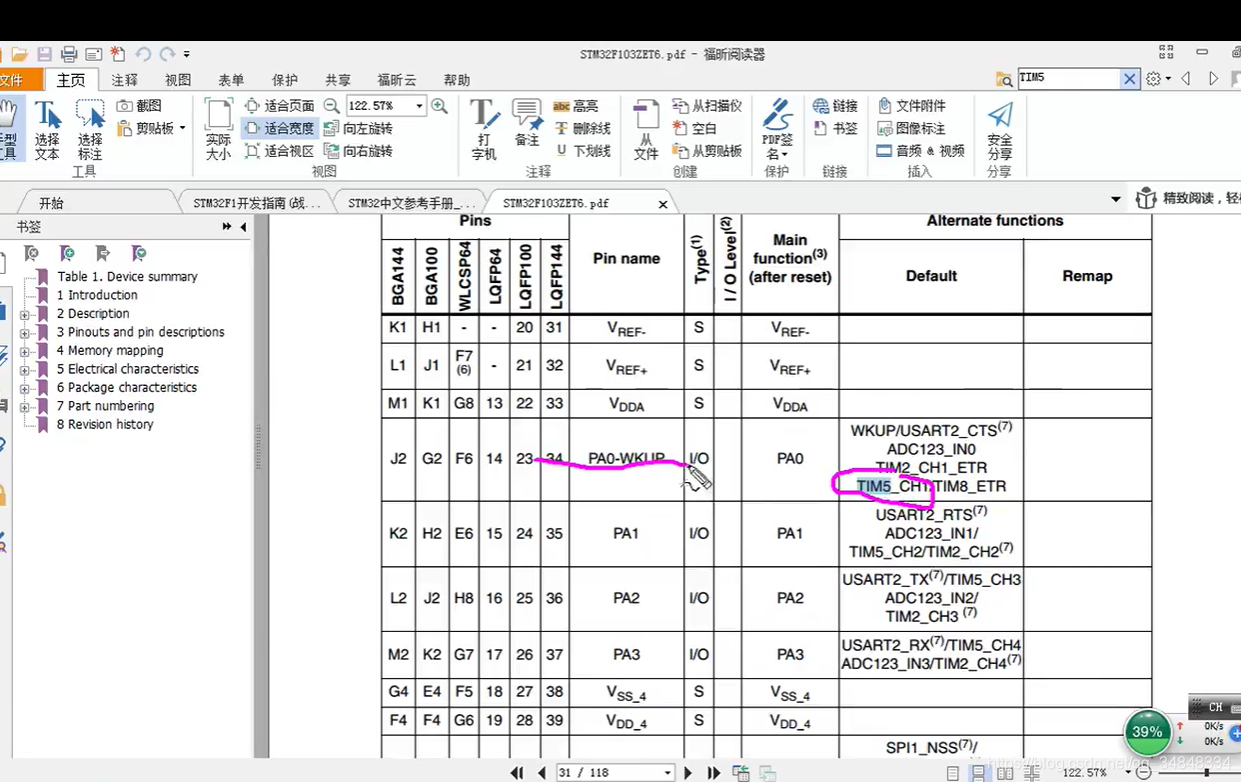Click the Actual Size (实际大小) button
1241x782 pixels.
218,130
